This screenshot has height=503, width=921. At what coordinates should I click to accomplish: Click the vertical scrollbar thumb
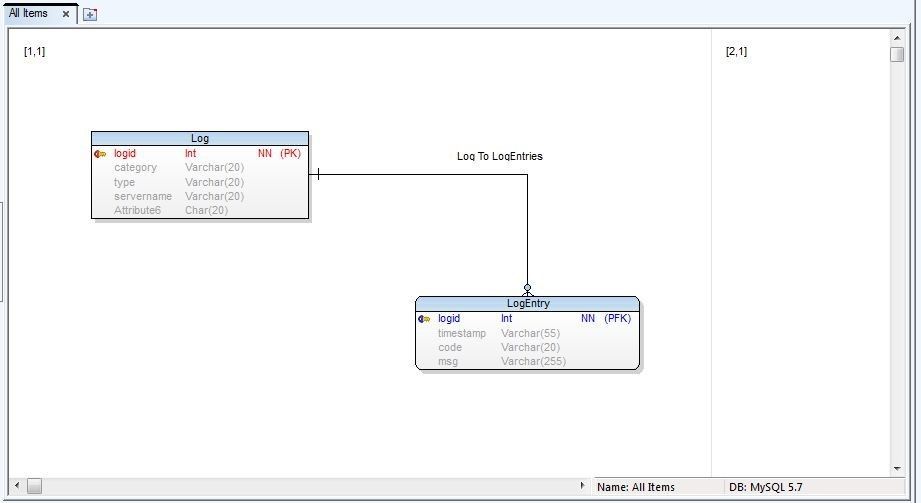(x=897, y=55)
